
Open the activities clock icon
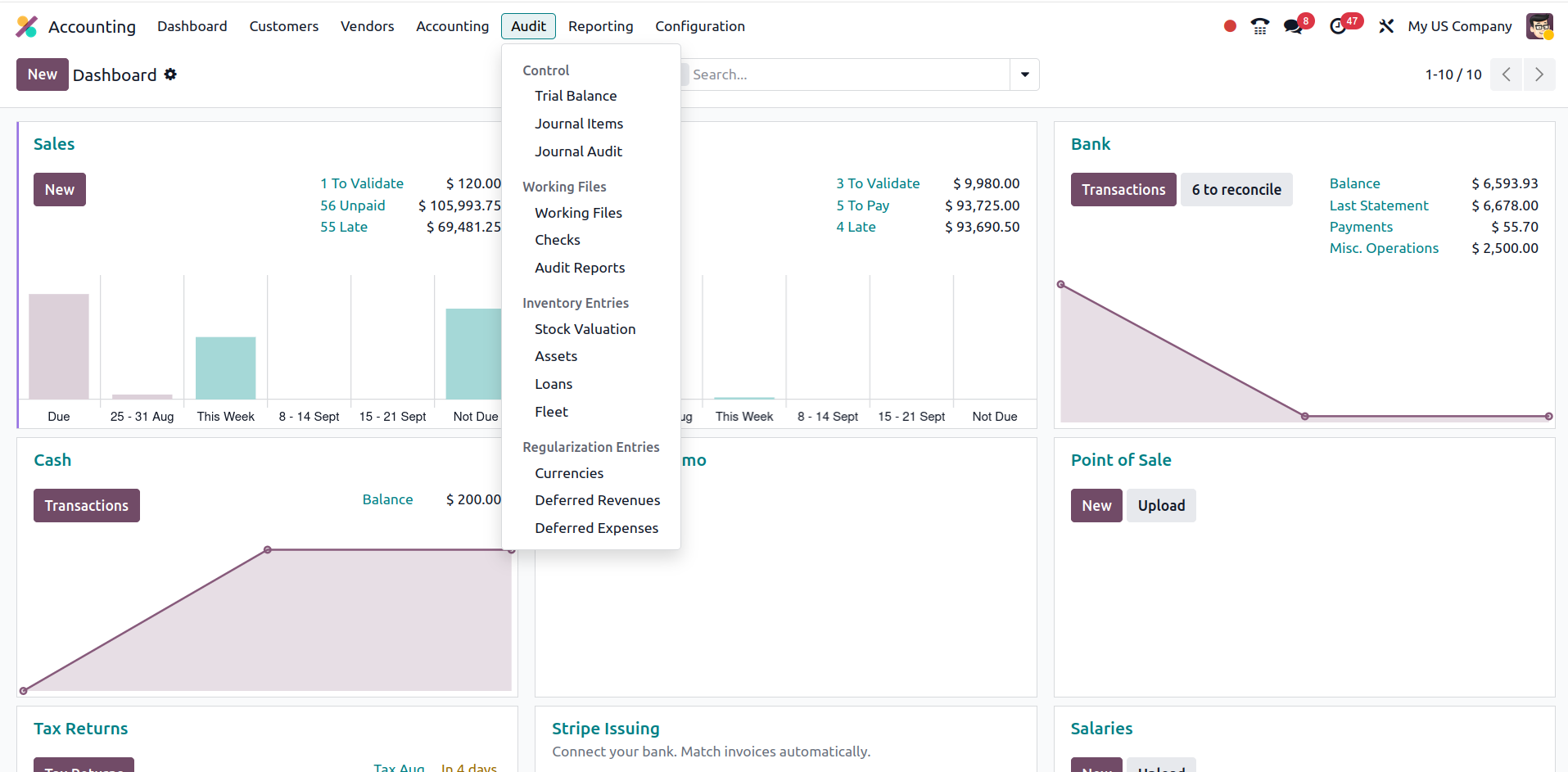click(x=1338, y=26)
